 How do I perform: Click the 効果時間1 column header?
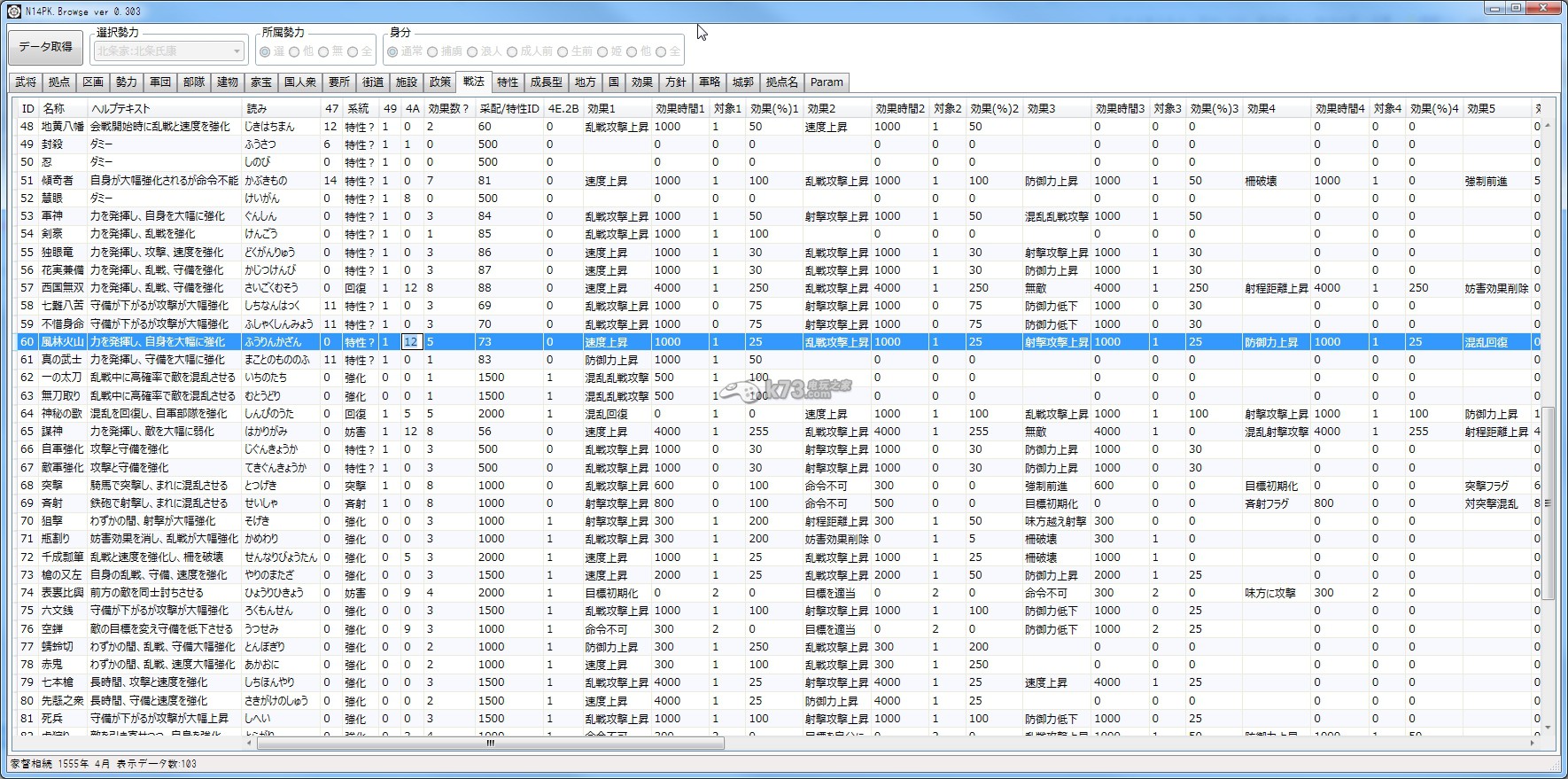680,108
